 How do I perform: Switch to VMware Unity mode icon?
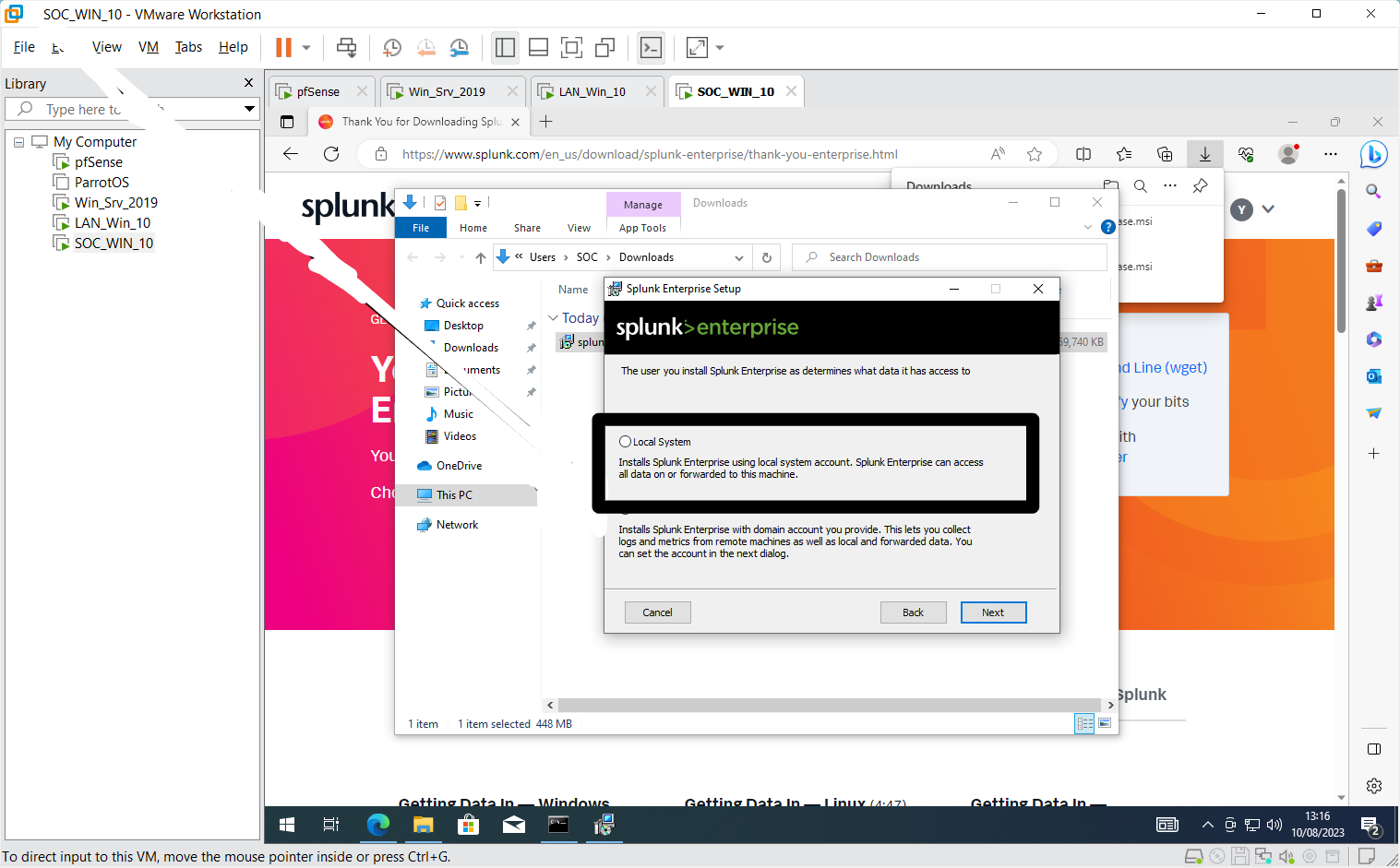click(x=604, y=47)
